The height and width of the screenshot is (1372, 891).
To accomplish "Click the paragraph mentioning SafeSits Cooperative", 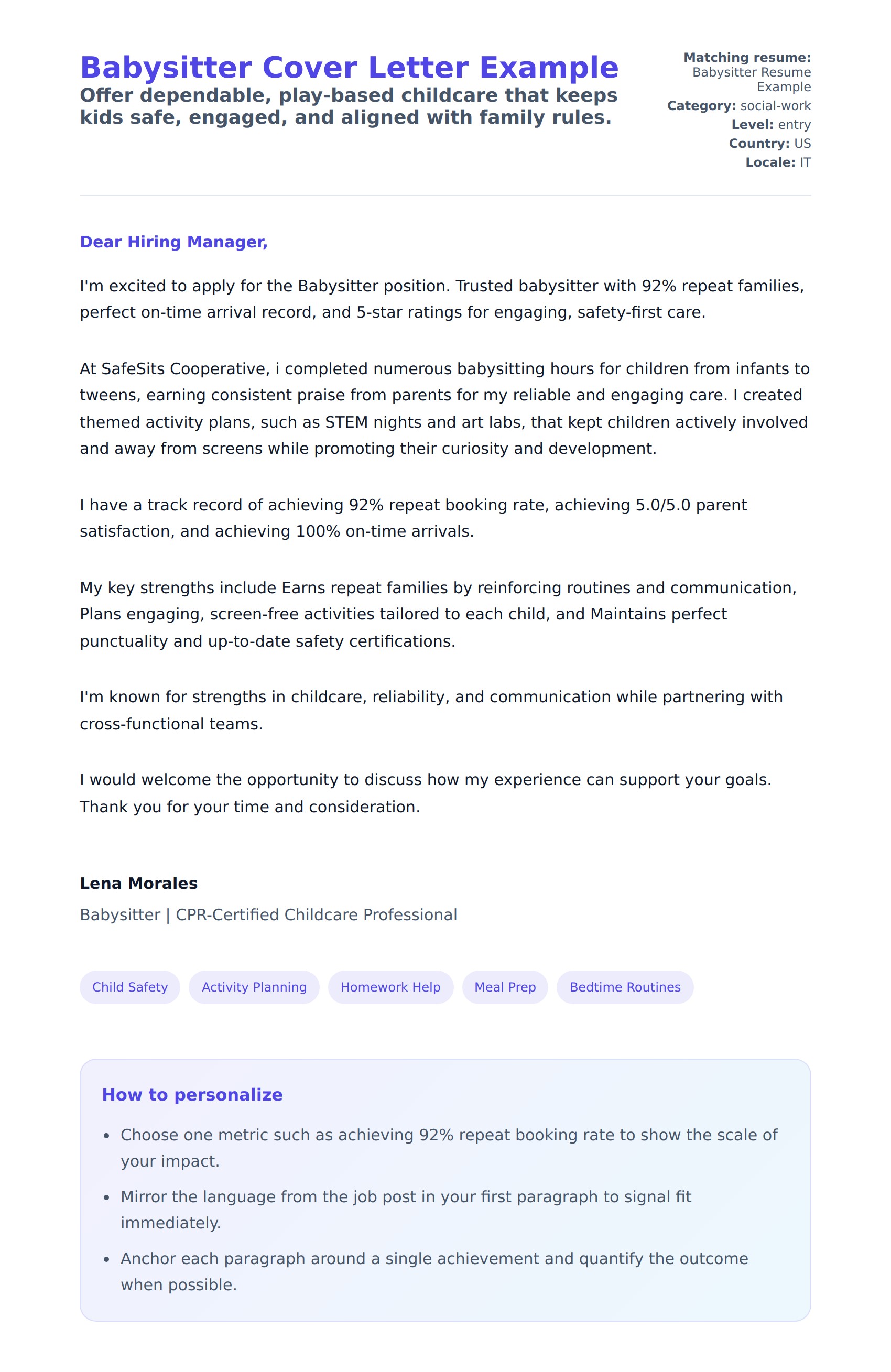I will coord(444,409).
